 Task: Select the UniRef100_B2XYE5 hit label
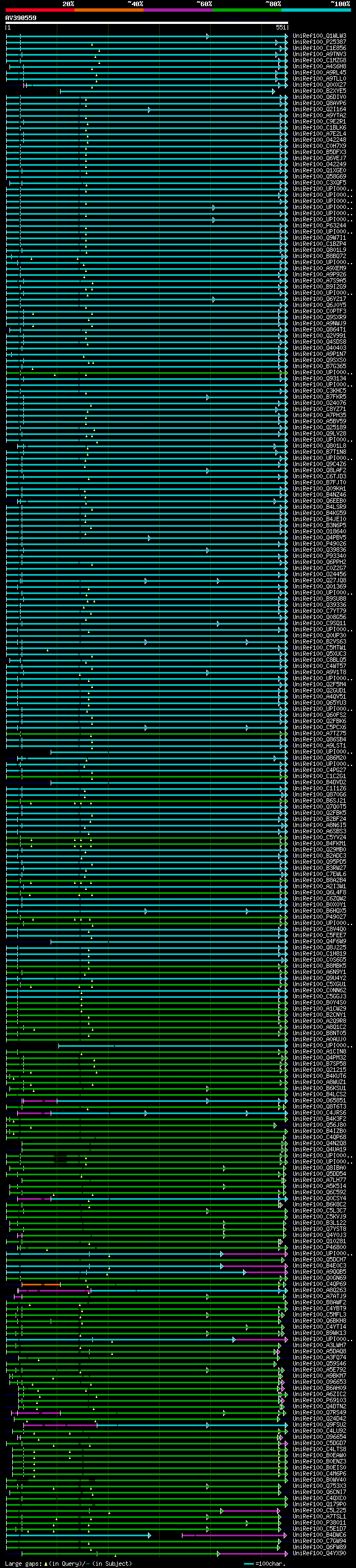(319, 91)
